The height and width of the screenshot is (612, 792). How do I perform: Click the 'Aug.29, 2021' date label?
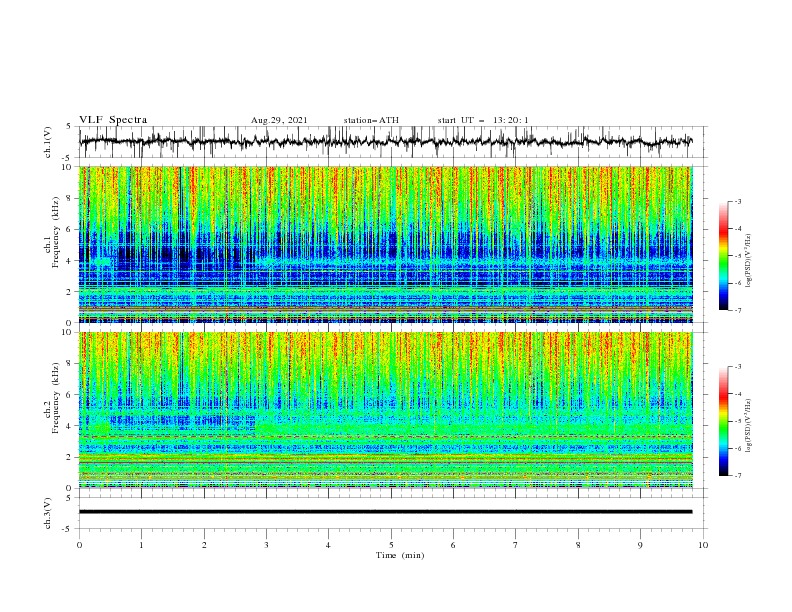click(279, 120)
